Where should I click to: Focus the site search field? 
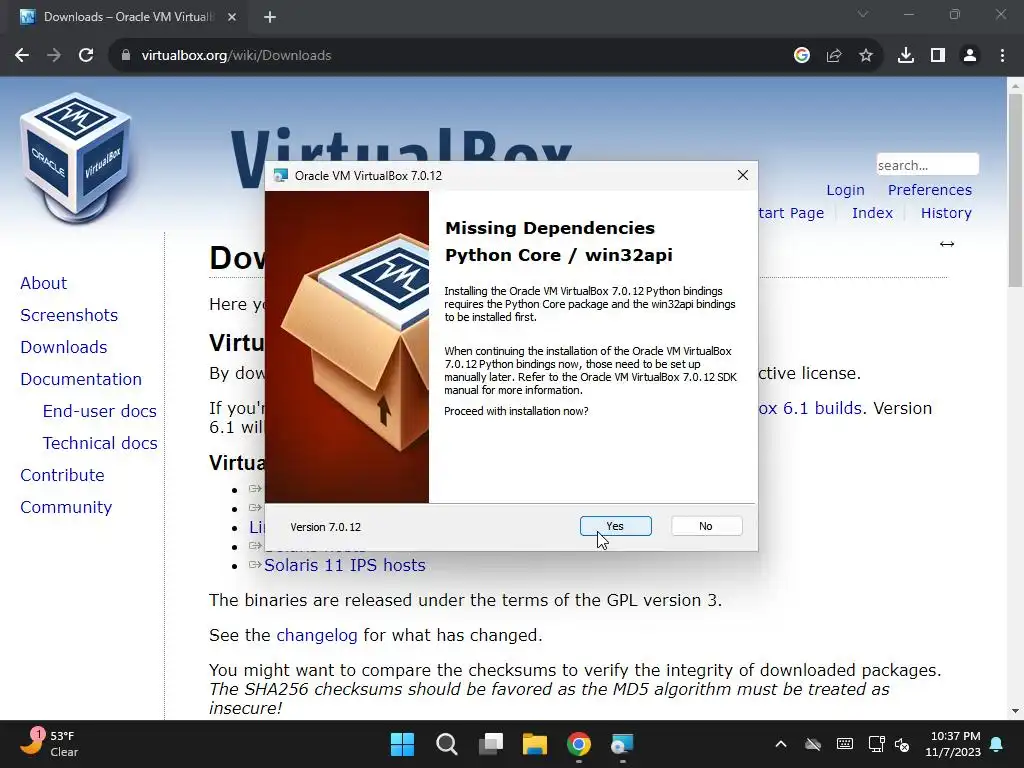[x=927, y=165]
